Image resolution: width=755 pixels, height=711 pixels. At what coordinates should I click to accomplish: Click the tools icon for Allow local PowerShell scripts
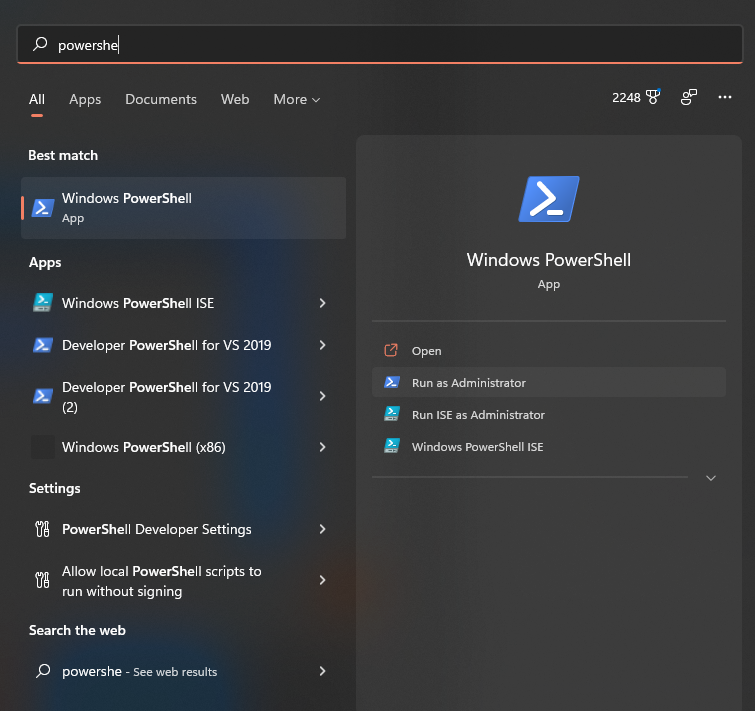point(42,580)
